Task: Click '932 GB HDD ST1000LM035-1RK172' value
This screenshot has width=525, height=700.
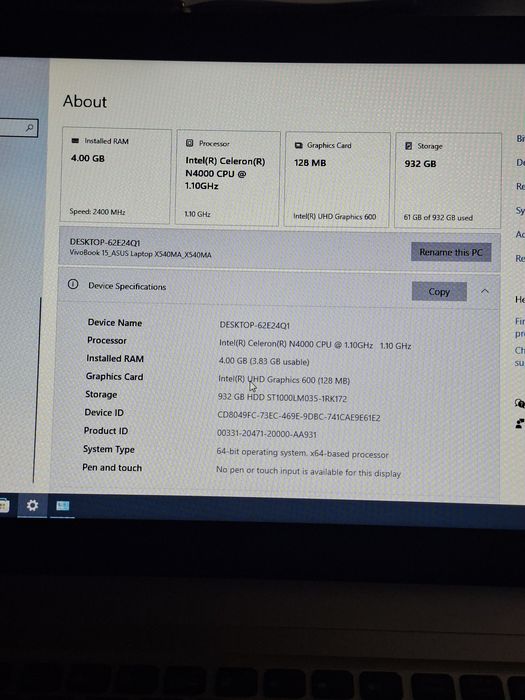Action: coord(282,398)
